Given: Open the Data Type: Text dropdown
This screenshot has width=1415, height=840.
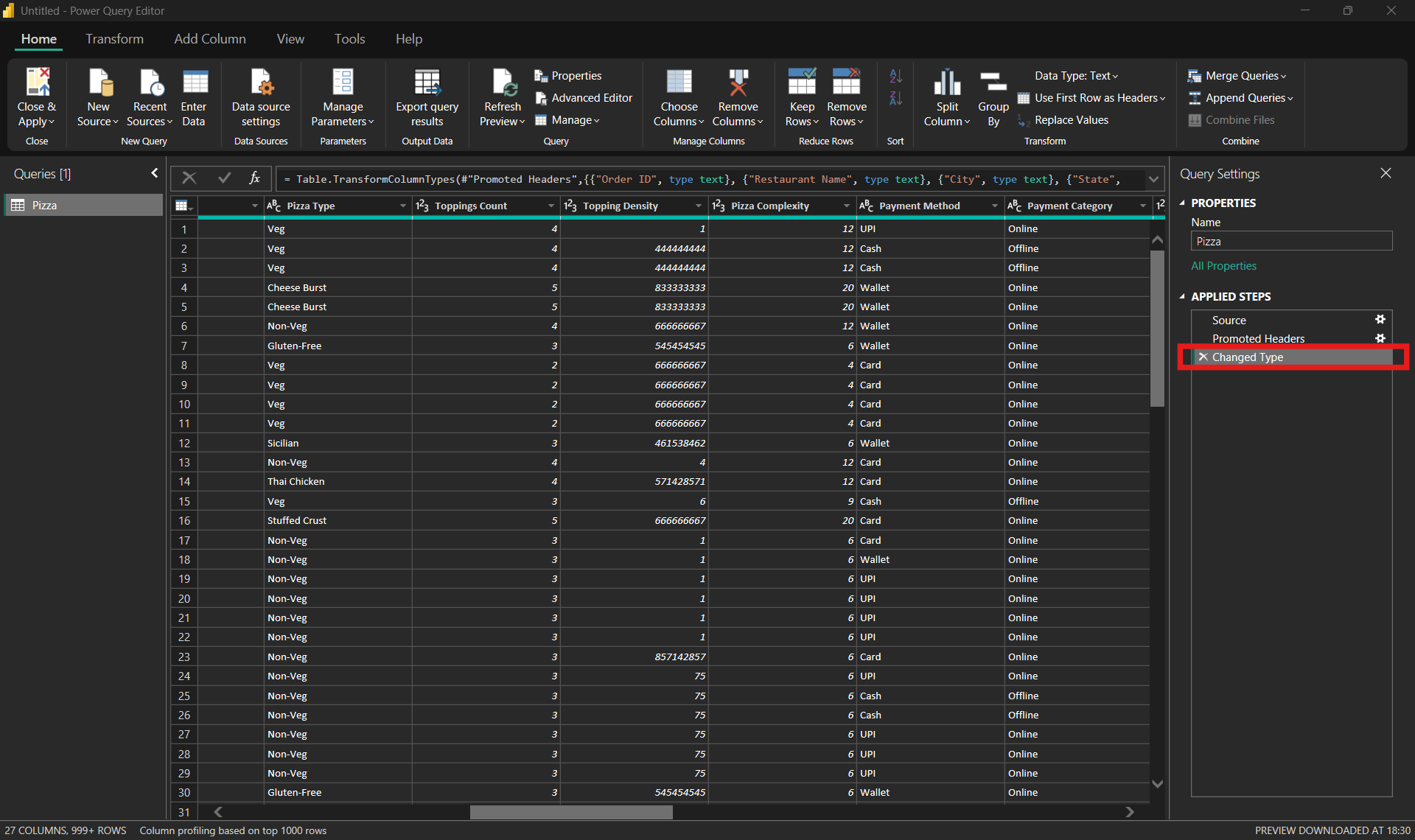Looking at the screenshot, I should [x=1076, y=76].
